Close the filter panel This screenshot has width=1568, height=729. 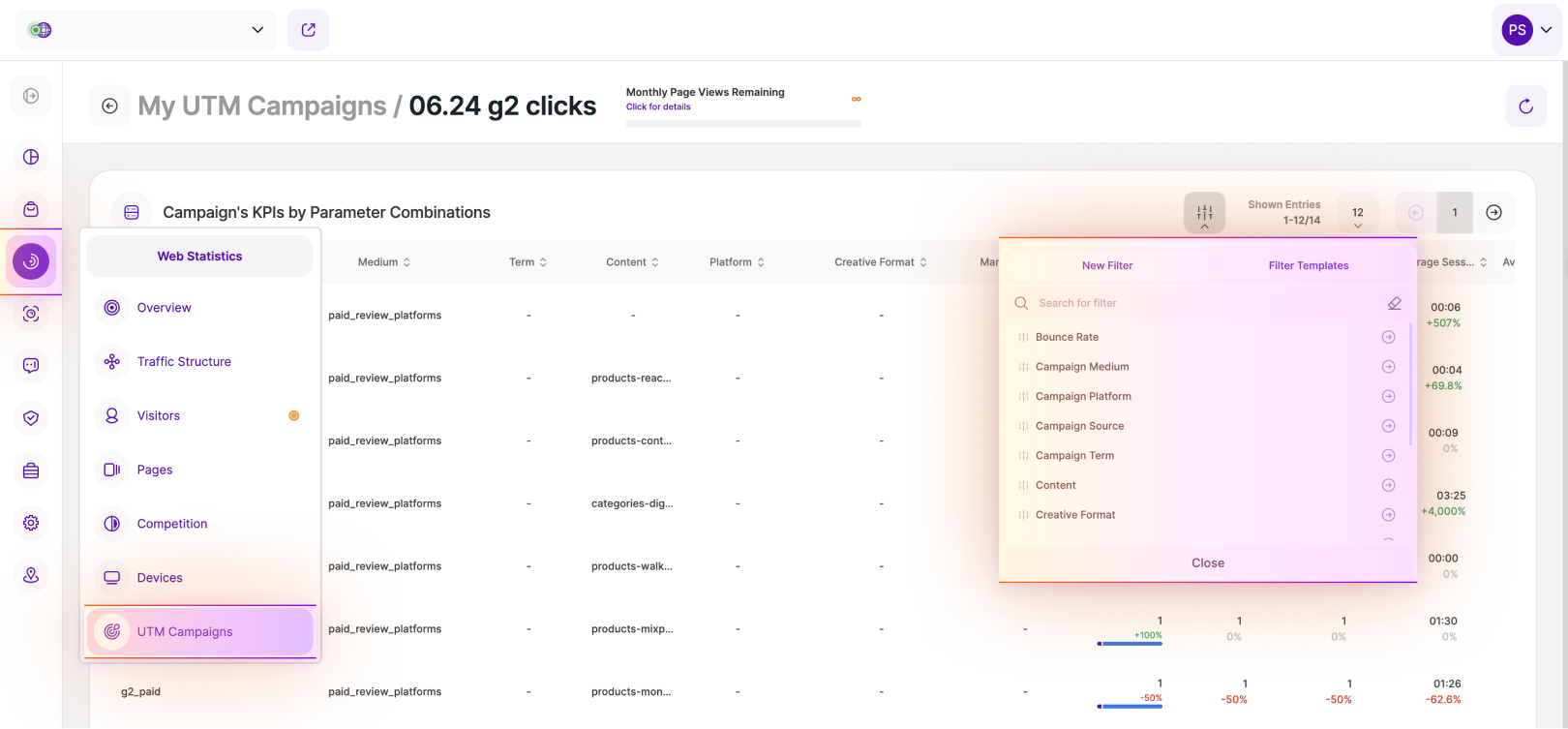tap(1207, 562)
